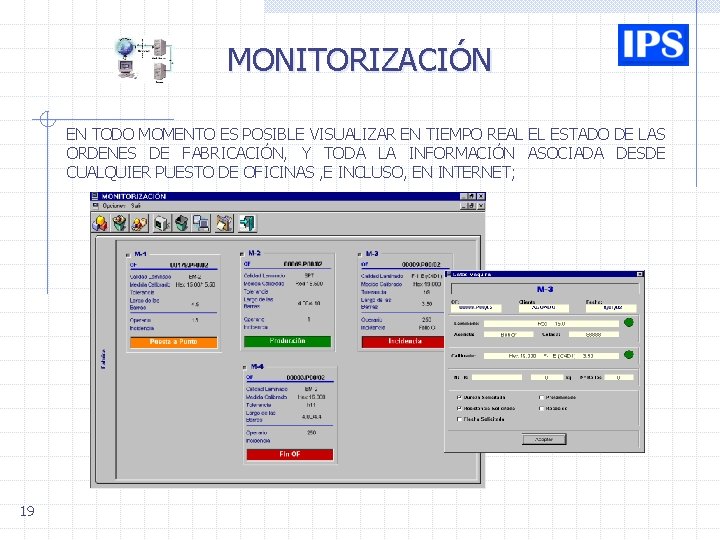Minimize the MONITORIZACIÓN main window
Viewport: 720px width, 540px height.
tap(464, 197)
